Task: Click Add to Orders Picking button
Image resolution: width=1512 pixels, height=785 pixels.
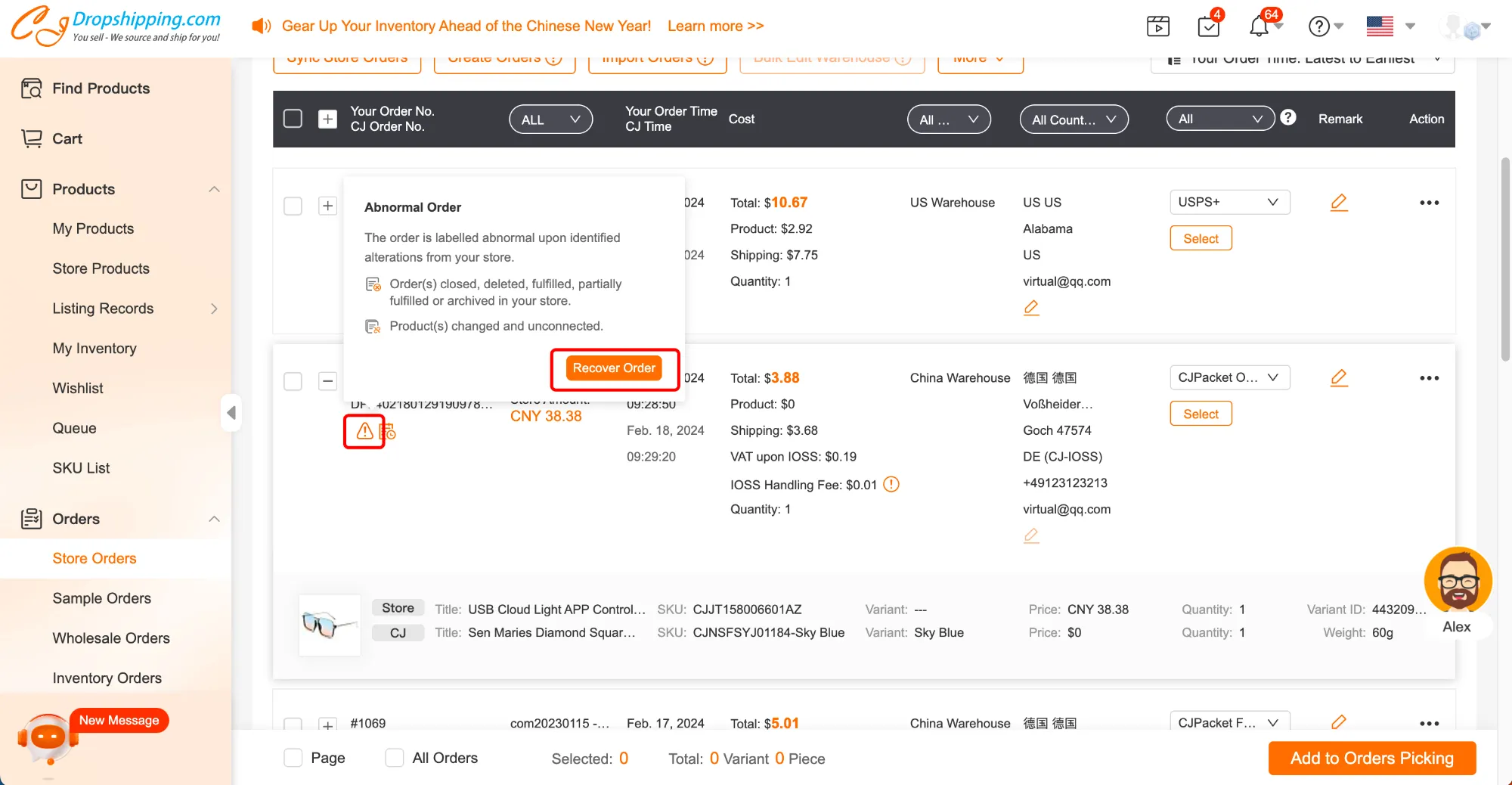Action: coord(1371,759)
